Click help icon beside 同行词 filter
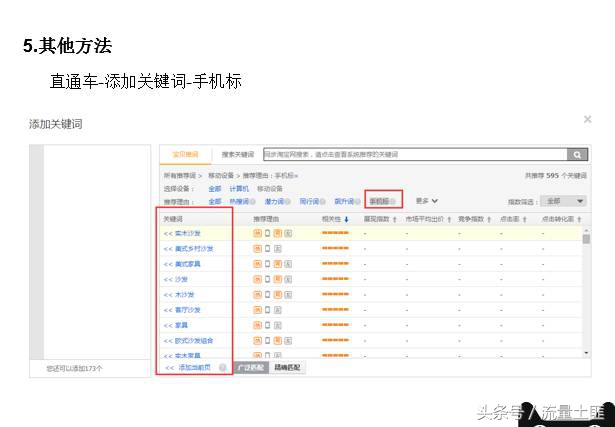The image size is (615, 427). [x=323, y=202]
